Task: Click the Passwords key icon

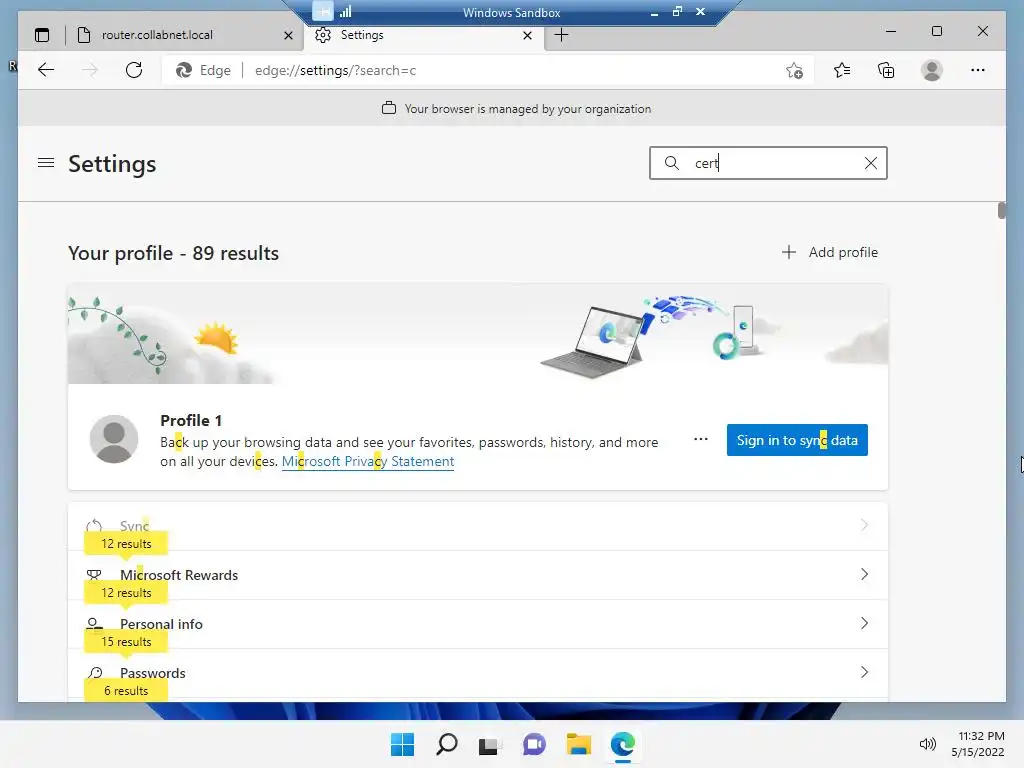Action: click(x=95, y=673)
